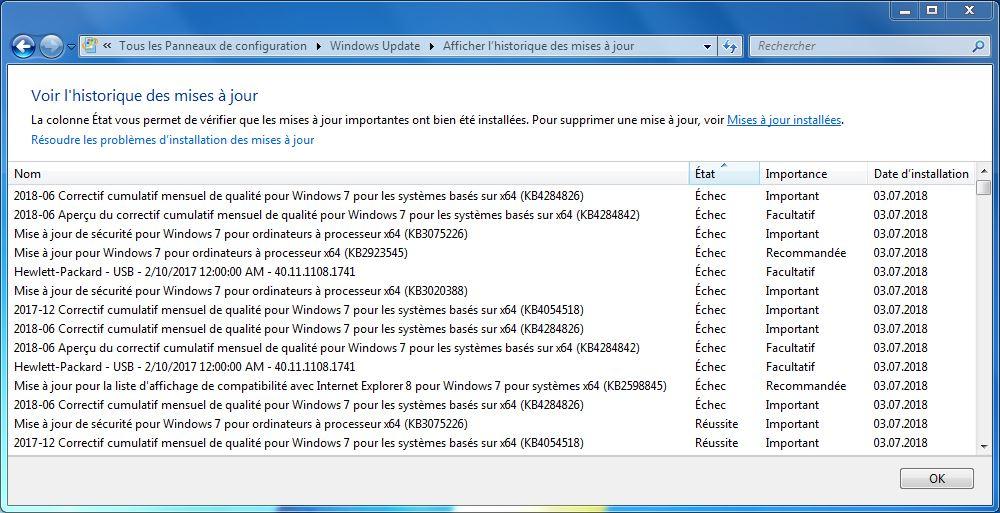Go back with the Back arrow button
The image size is (1000, 513).
tap(24, 46)
